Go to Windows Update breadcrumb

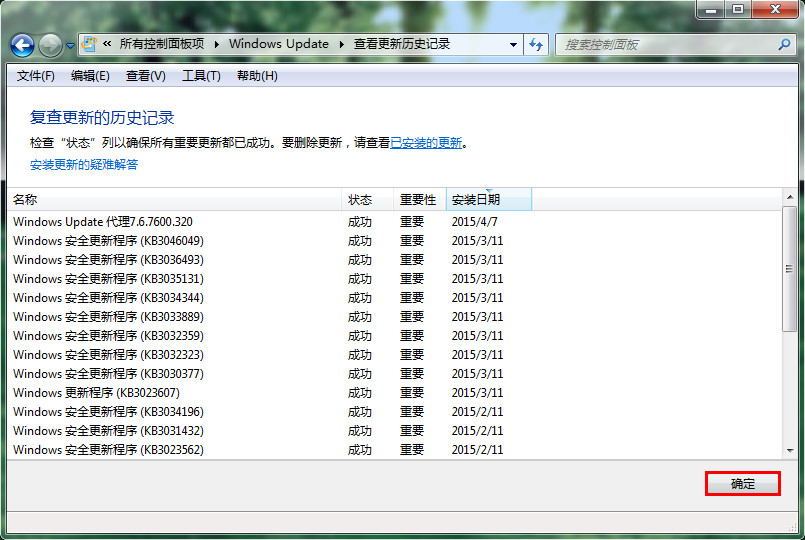[279, 44]
